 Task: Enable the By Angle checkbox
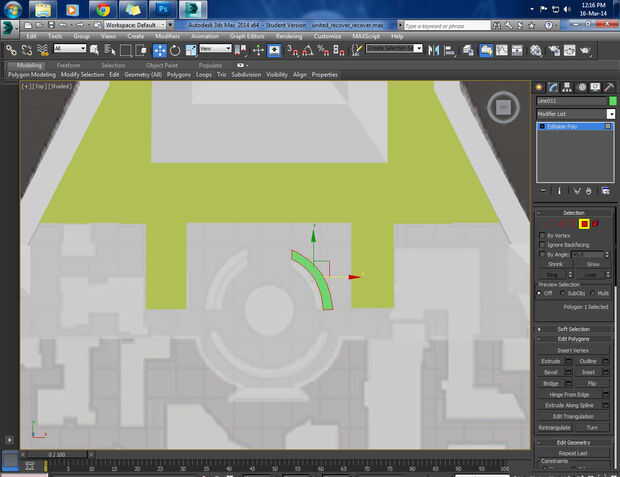tap(542, 254)
